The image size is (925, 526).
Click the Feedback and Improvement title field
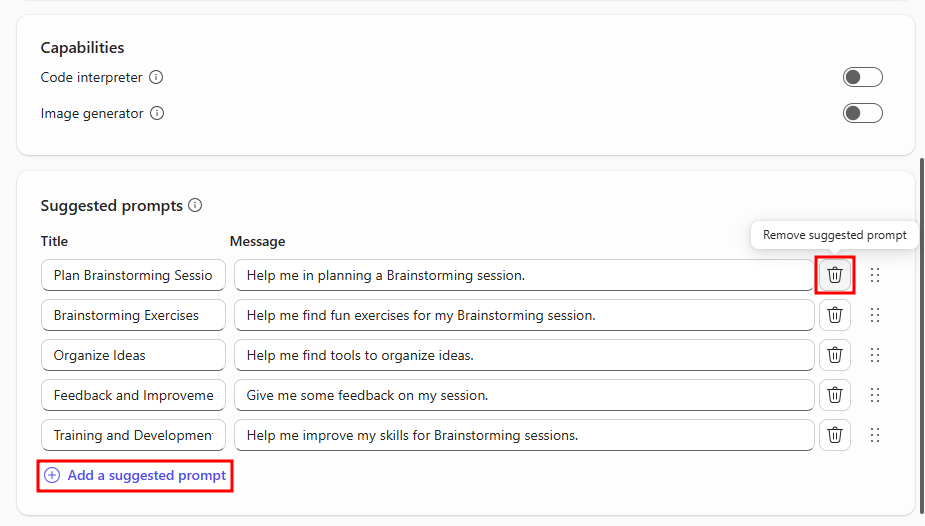[x=133, y=395]
